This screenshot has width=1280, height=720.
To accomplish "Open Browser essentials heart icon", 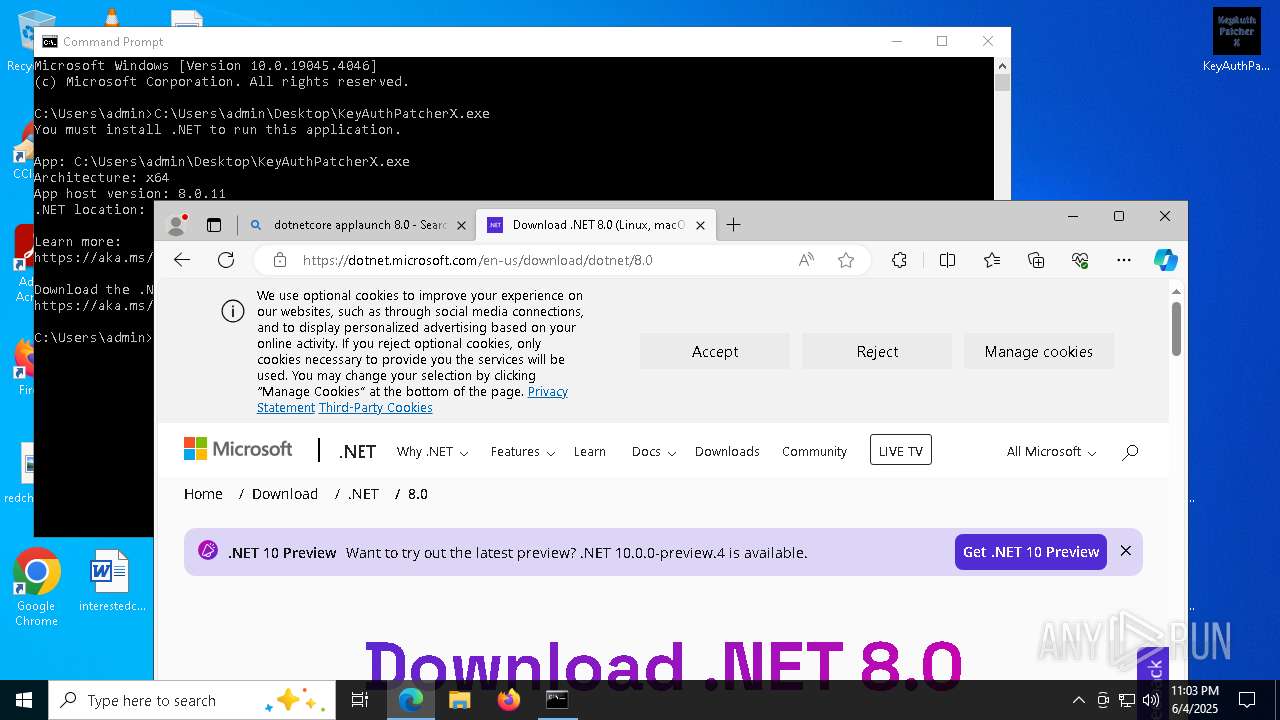I will pyautogui.click(x=1080, y=260).
